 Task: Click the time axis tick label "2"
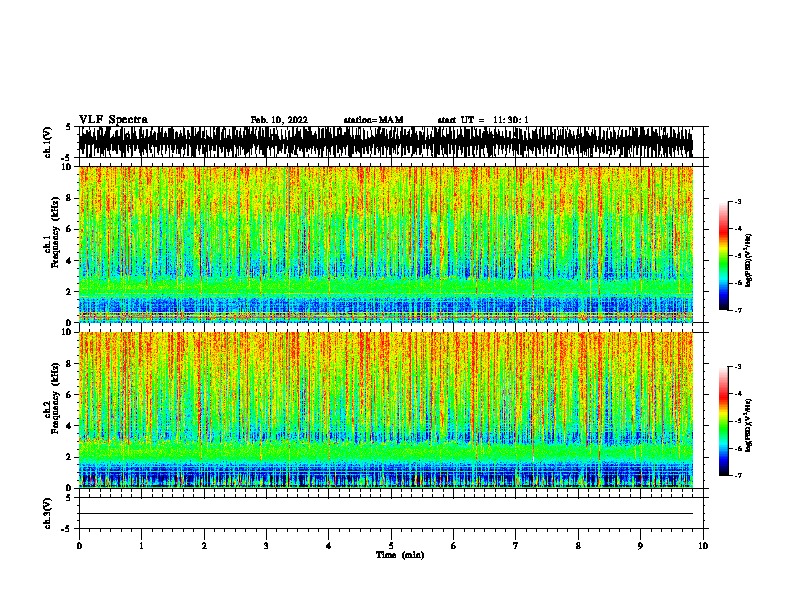coord(204,546)
